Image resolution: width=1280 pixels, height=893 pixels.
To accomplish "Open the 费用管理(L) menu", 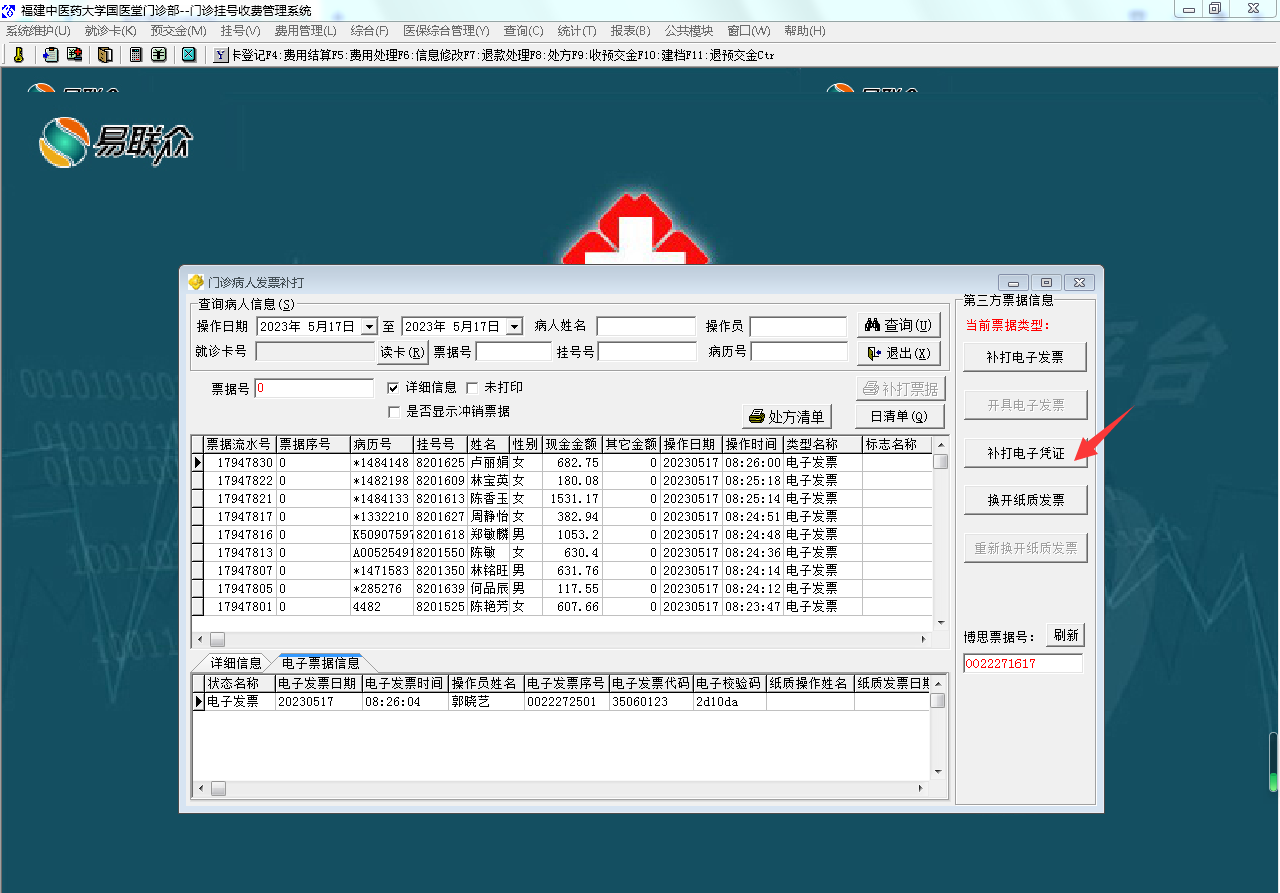I will pyautogui.click(x=305, y=31).
